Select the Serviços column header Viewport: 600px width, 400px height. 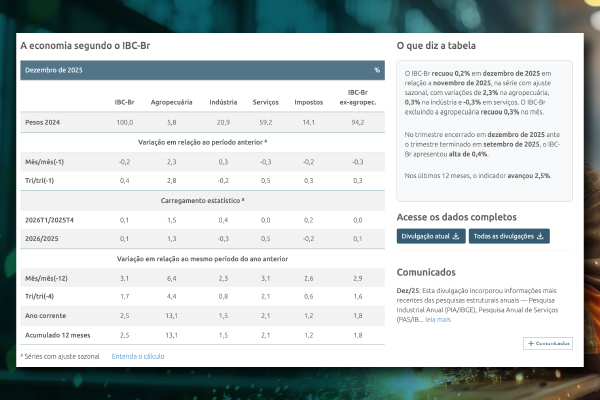pos(266,102)
